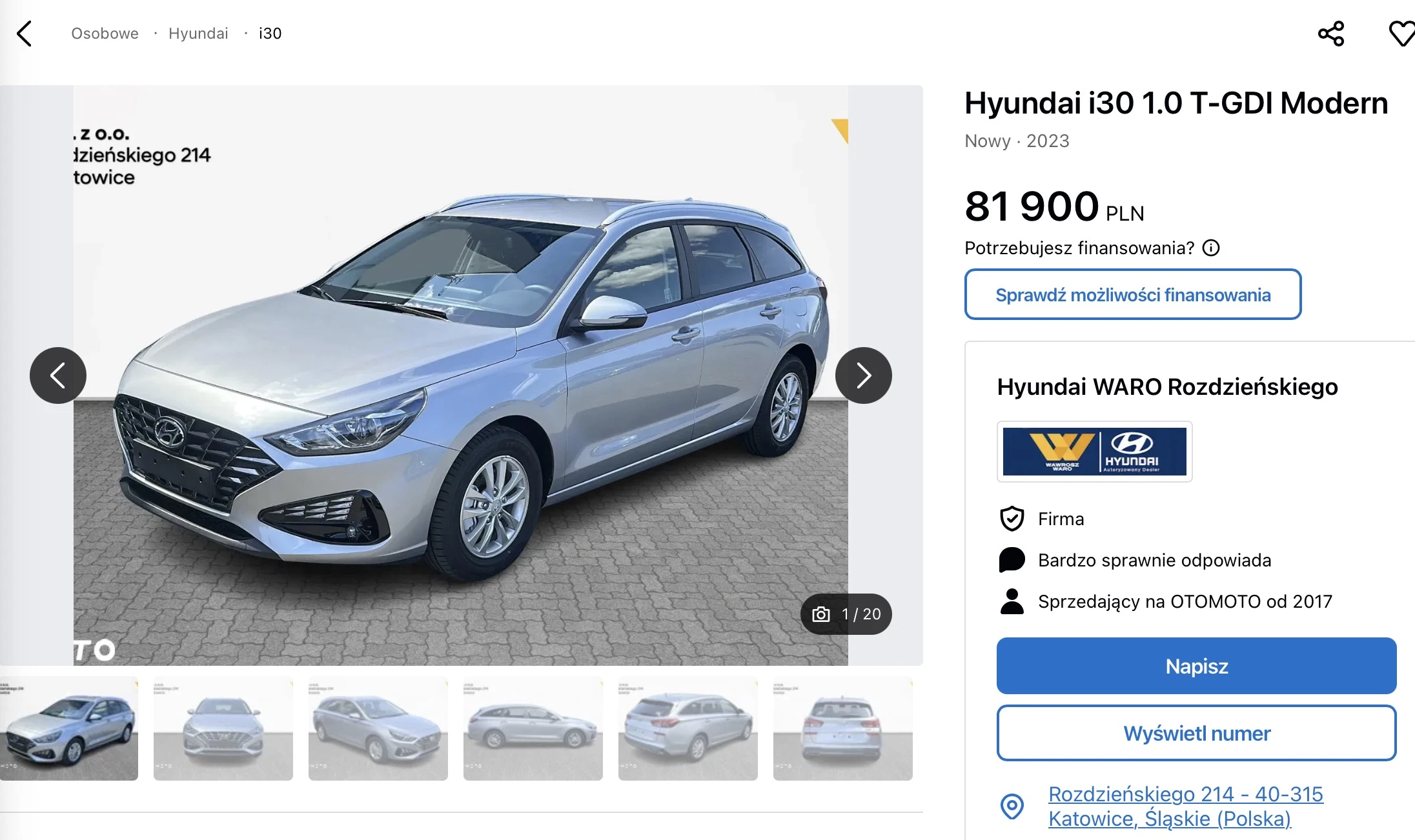Open the Hyundai WARO Rozdzieńskiego dealer name

(x=1167, y=387)
